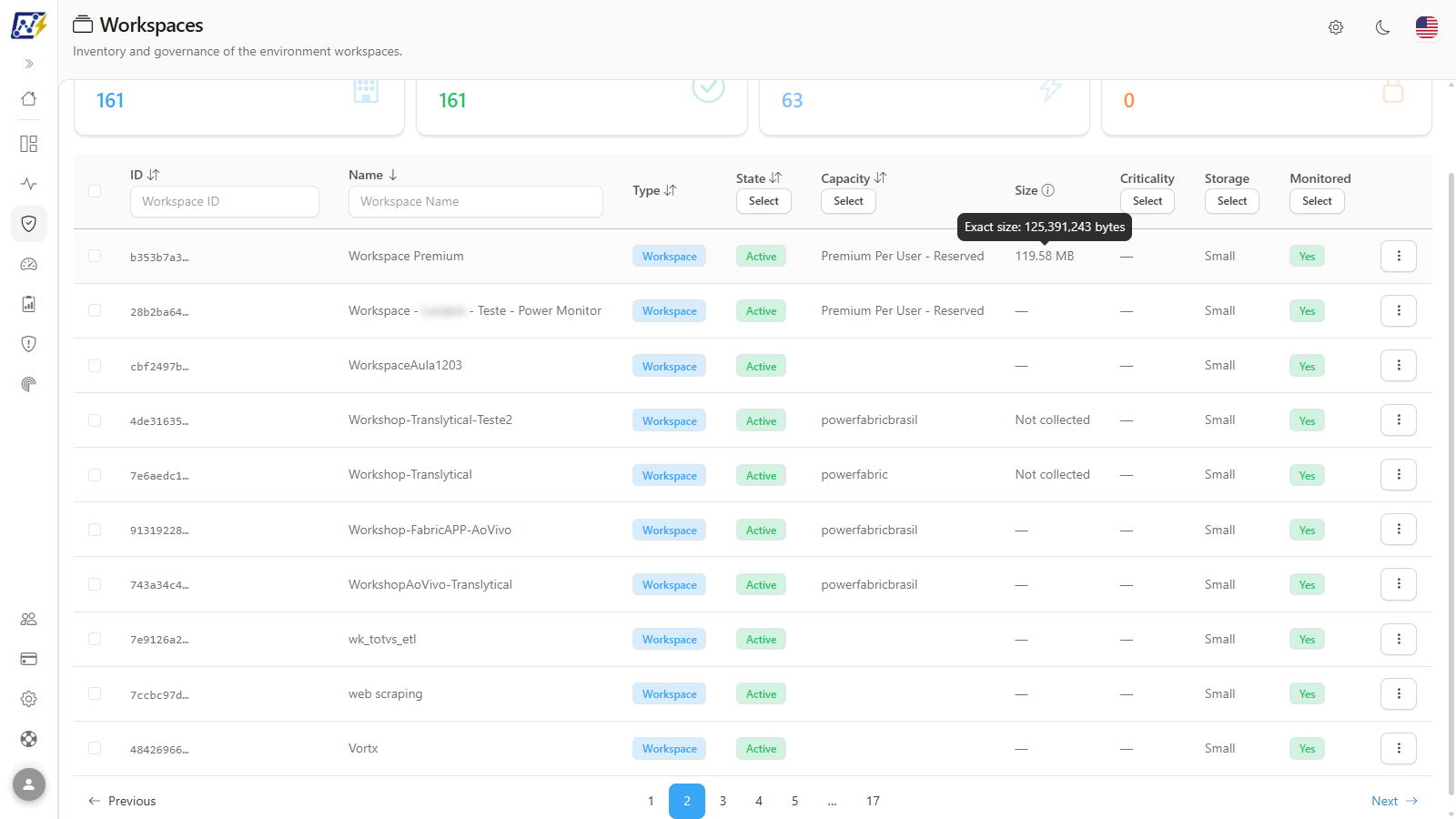Open the settings gear icon in sidebar
The image size is (1456, 819).
[29, 699]
